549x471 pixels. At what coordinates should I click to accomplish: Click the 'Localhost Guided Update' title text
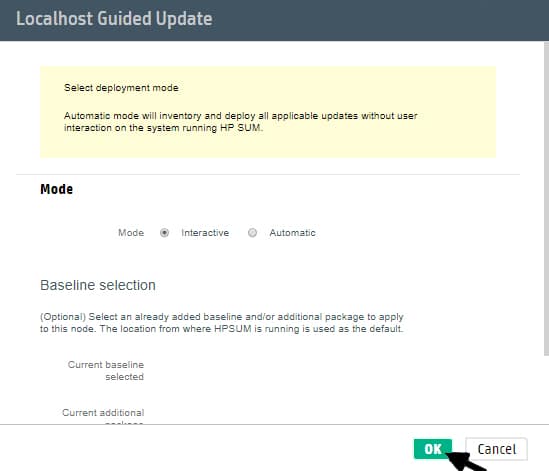[x=114, y=19]
